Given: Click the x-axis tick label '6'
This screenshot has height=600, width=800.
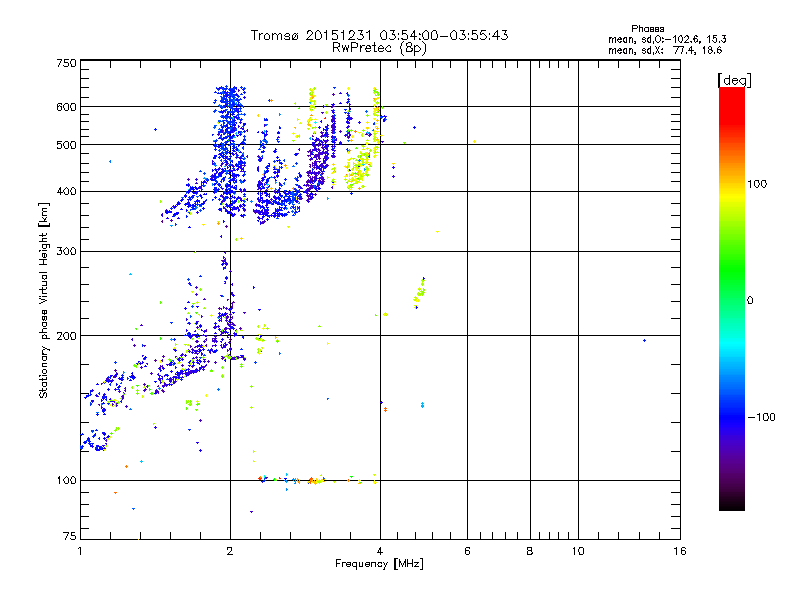Looking at the screenshot, I should coord(467,551).
